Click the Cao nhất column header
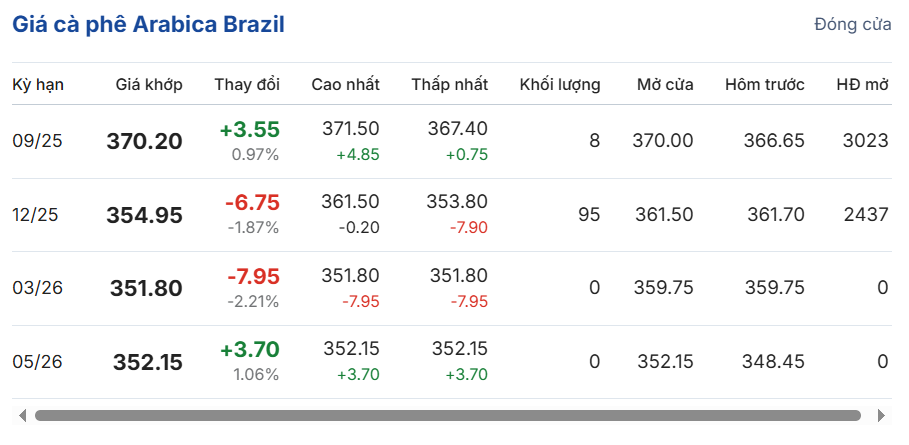The width and height of the screenshot is (909, 445). coord(346,85)
